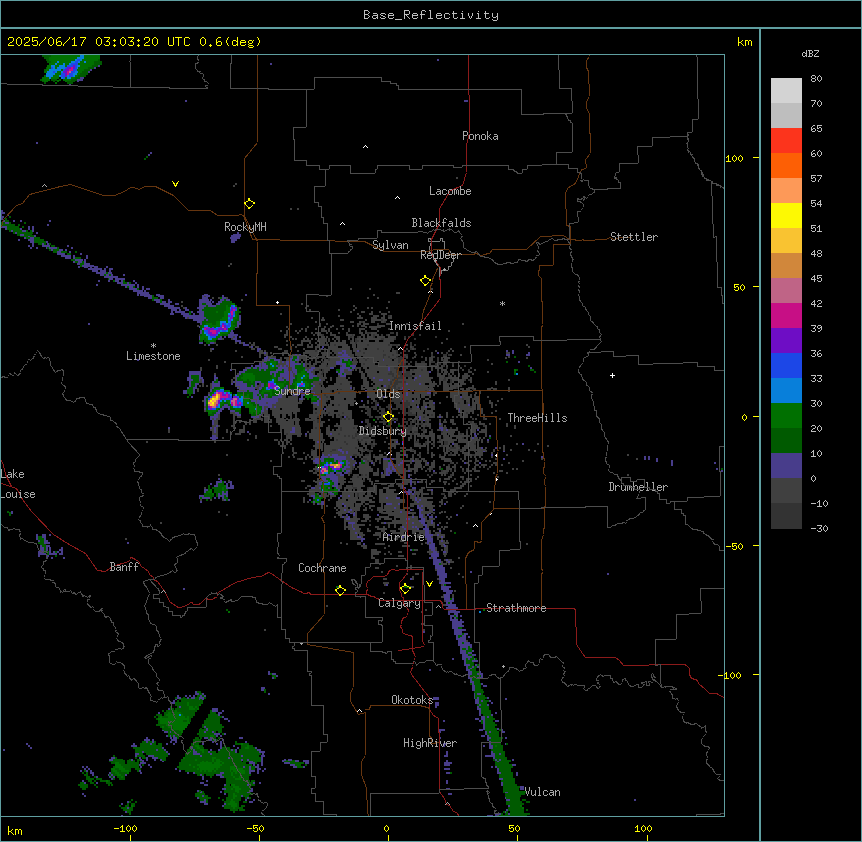The image size is (862, 842).
Task: Click the km unit label in the bottom left
Action: [x=15, y=830]
